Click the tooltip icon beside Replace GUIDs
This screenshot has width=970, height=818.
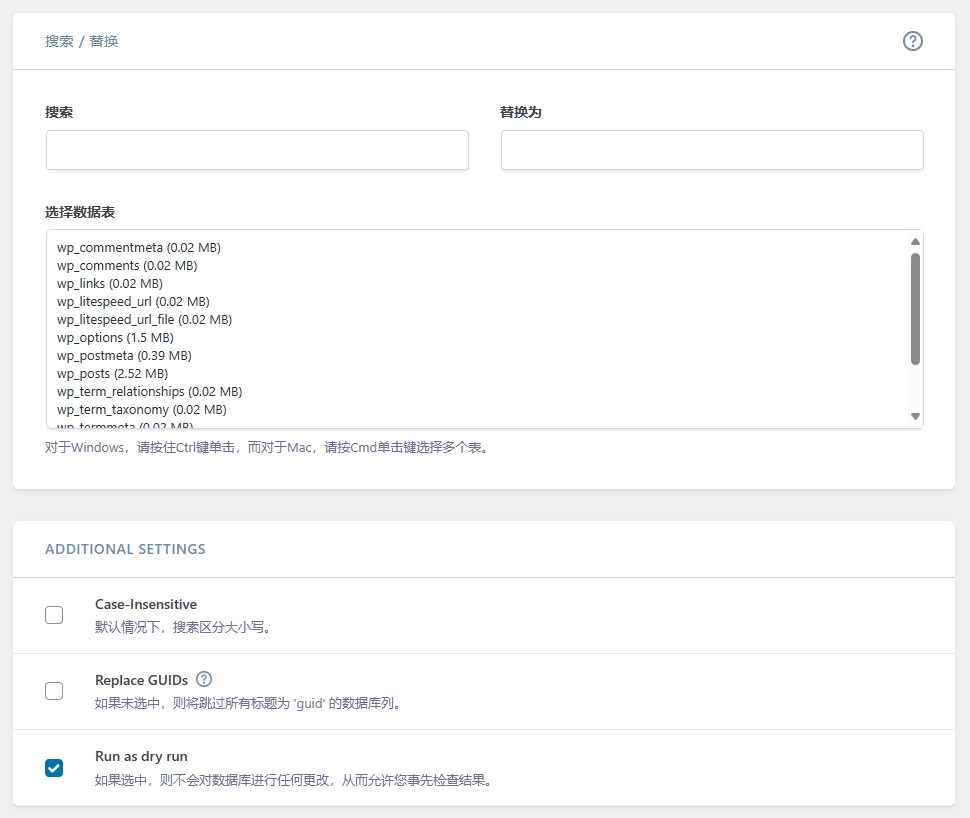204,679
